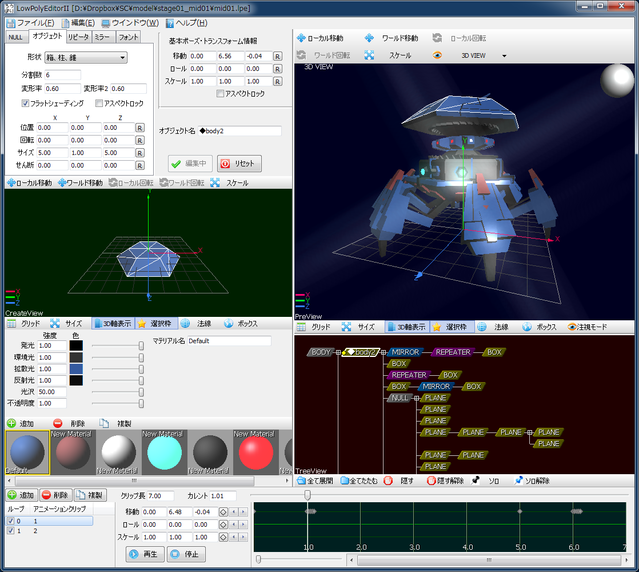Viewport: 639px width, 572px height.
Task: Toggle アスペクトロック checkbox under the transform スケール row
Action: [x=220, y=94]
